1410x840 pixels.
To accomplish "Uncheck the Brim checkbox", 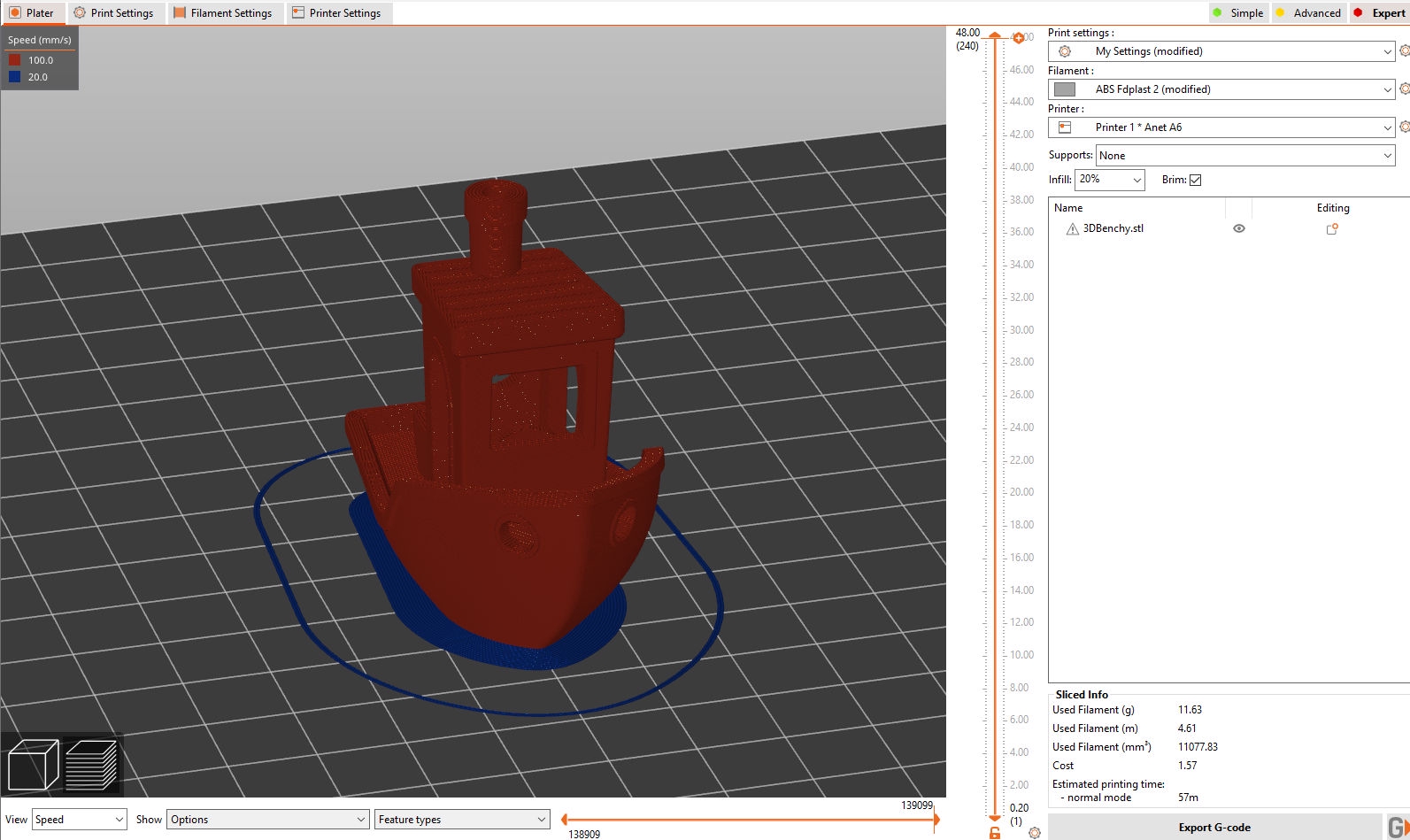I will 1195,180.
